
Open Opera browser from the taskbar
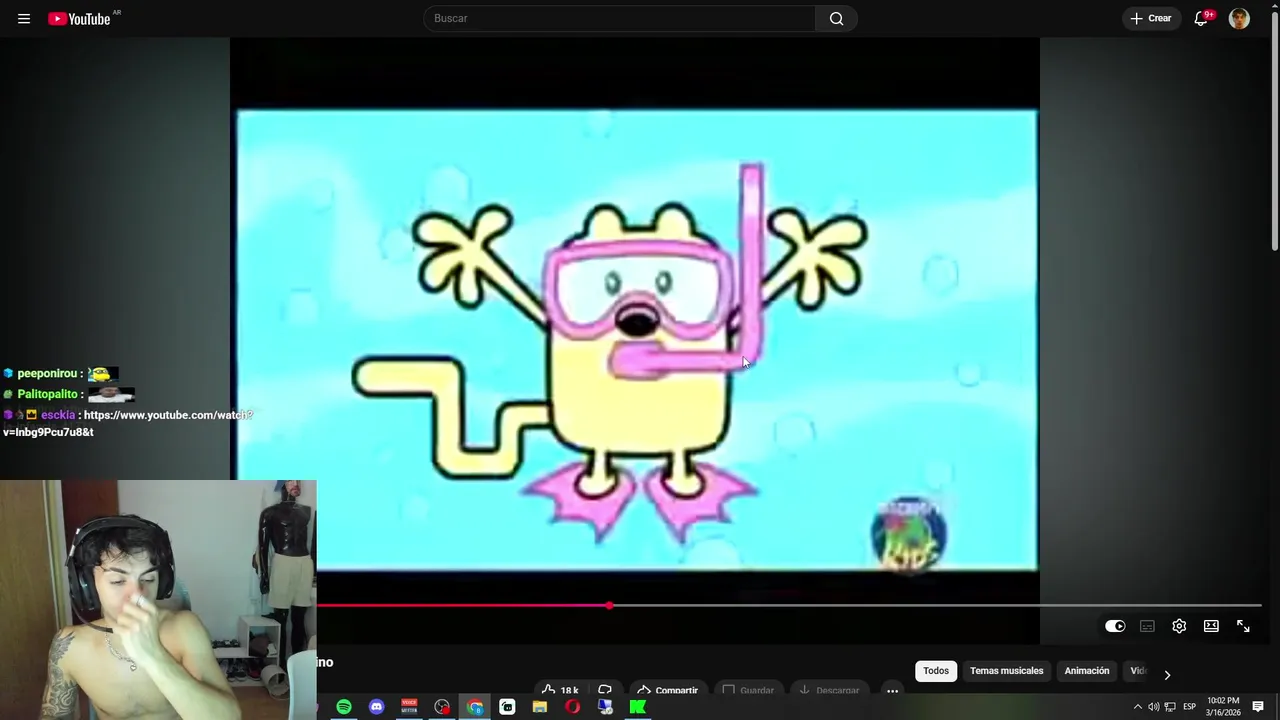point(572,707)
